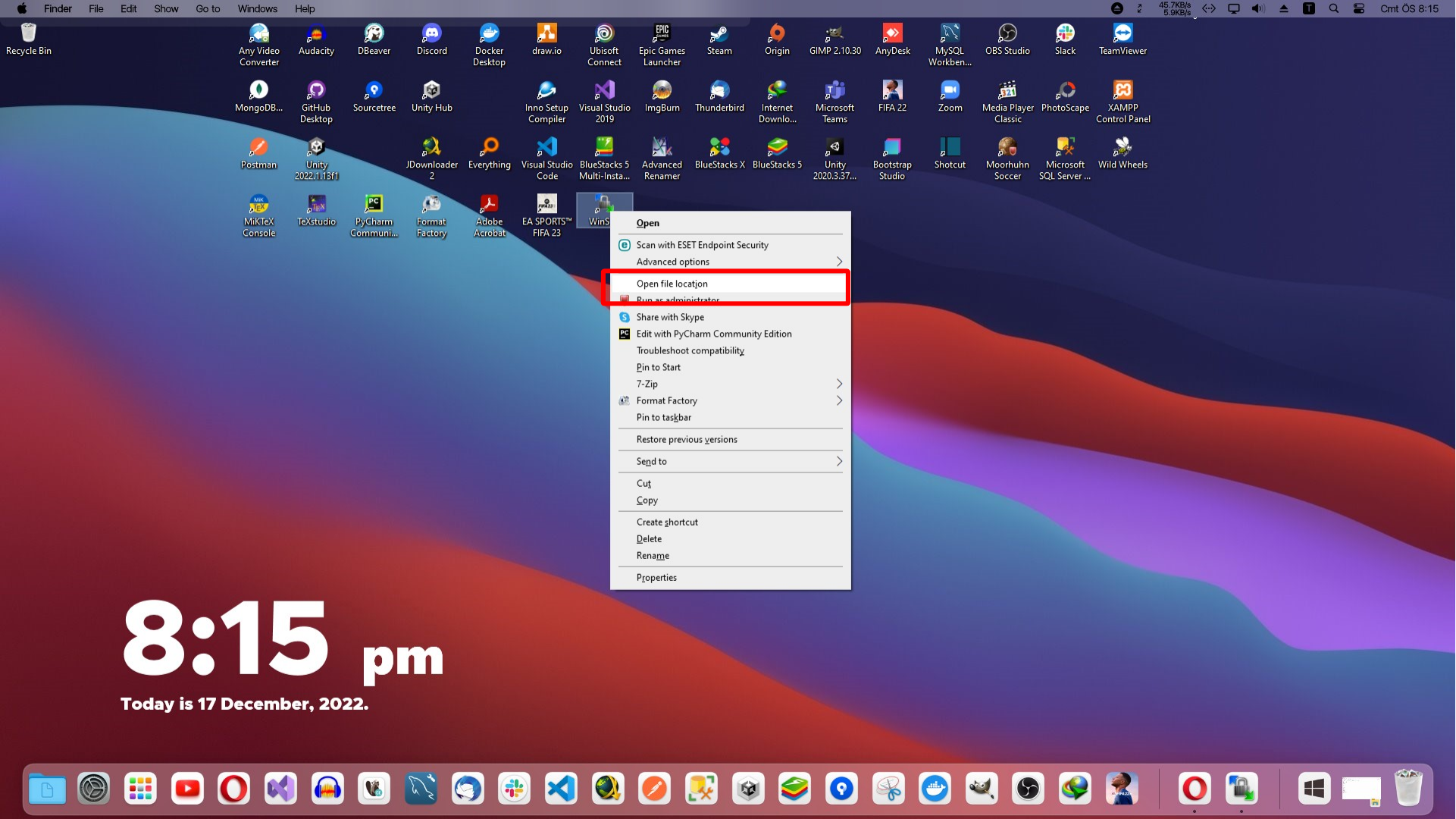Click the trash bin in the dock
This screenshot has width=1456, height=819.
click(x=1408, y=788)
